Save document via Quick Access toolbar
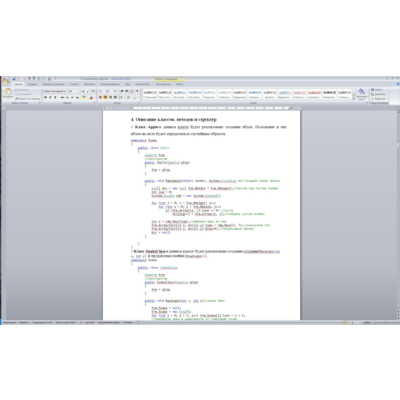Screen dimensions: 400x400 click(14, 79)
